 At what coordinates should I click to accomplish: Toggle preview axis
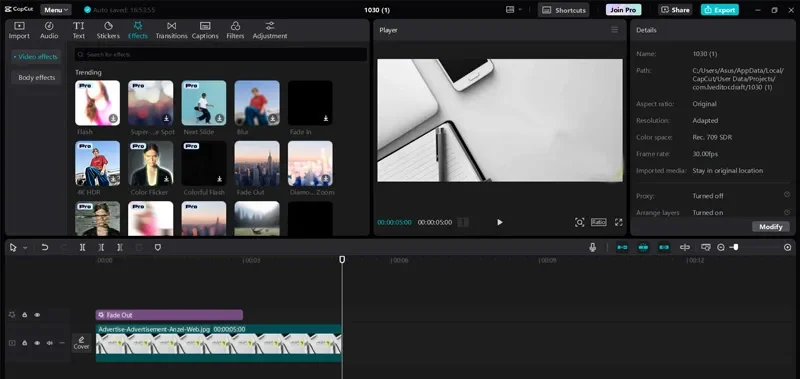point(685,247)
